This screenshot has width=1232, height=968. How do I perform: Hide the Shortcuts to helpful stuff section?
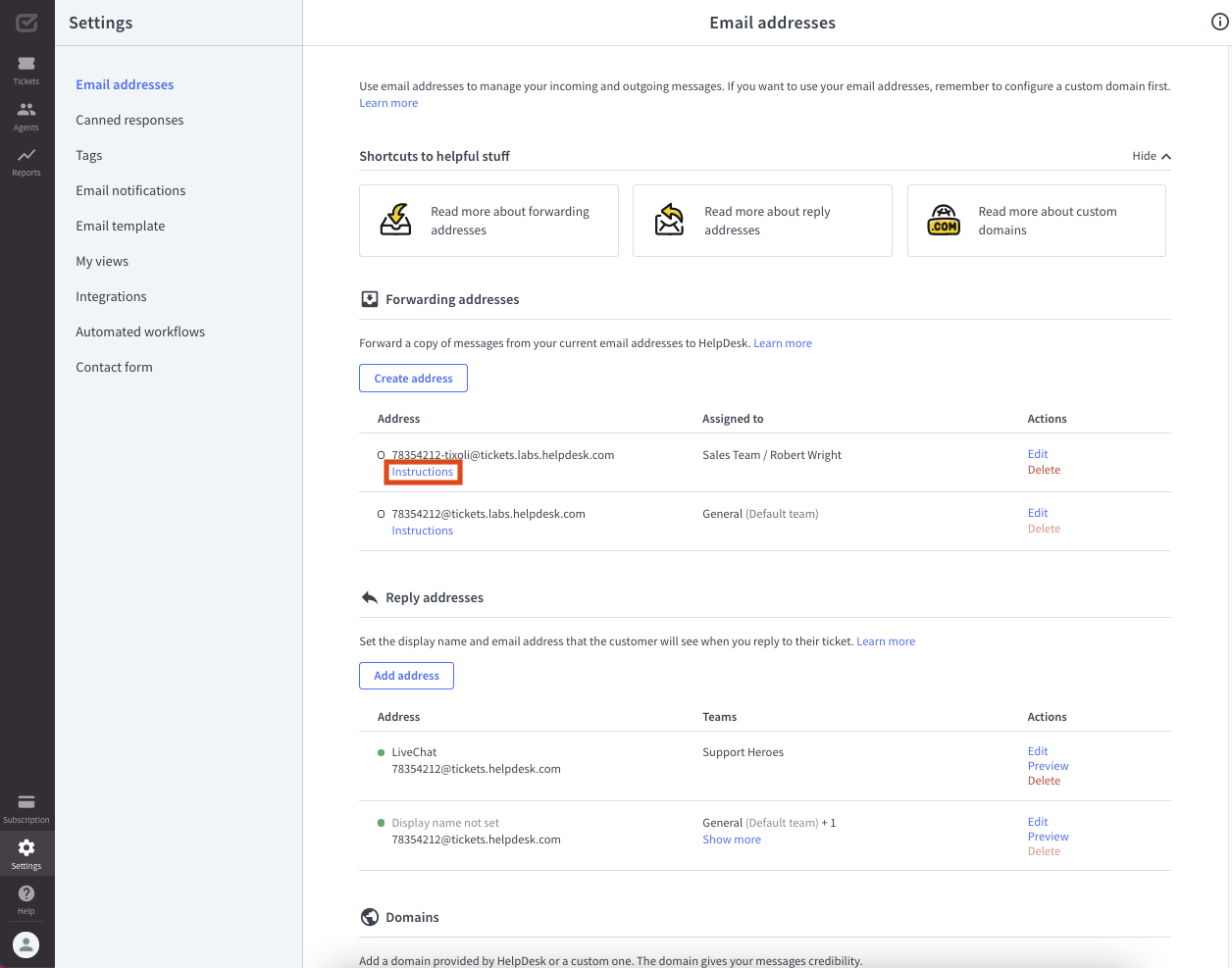1151,156
